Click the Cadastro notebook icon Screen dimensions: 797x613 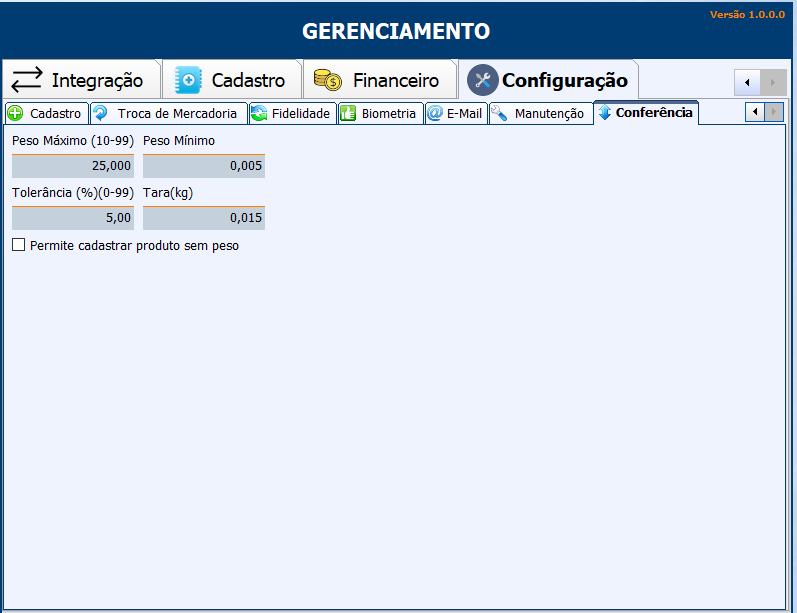[x=188, y=80]
